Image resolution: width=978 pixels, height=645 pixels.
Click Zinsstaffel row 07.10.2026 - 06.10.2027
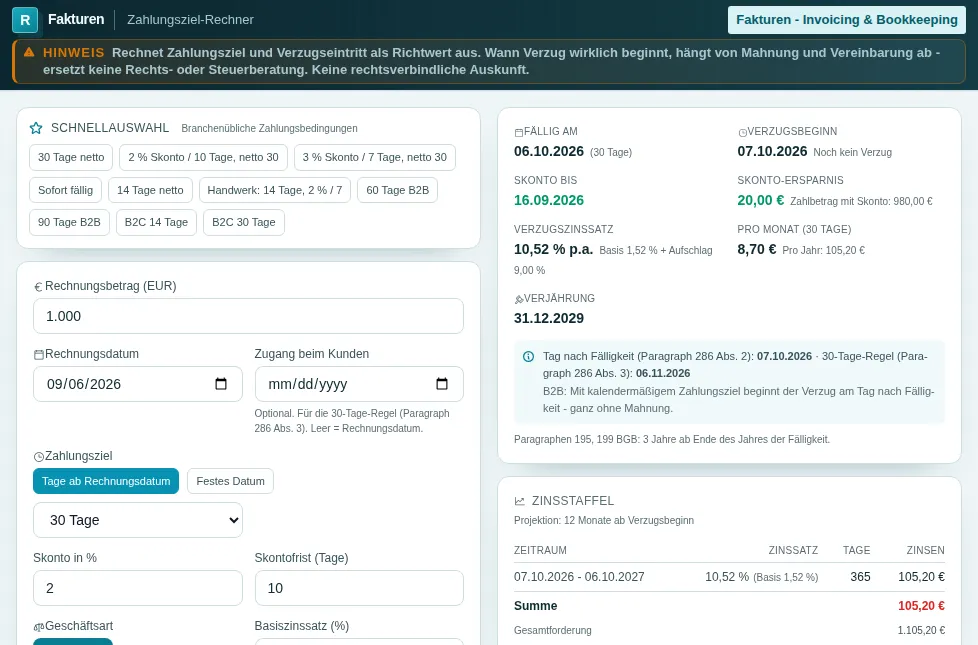pyautogui.click(x=729, y=577)
